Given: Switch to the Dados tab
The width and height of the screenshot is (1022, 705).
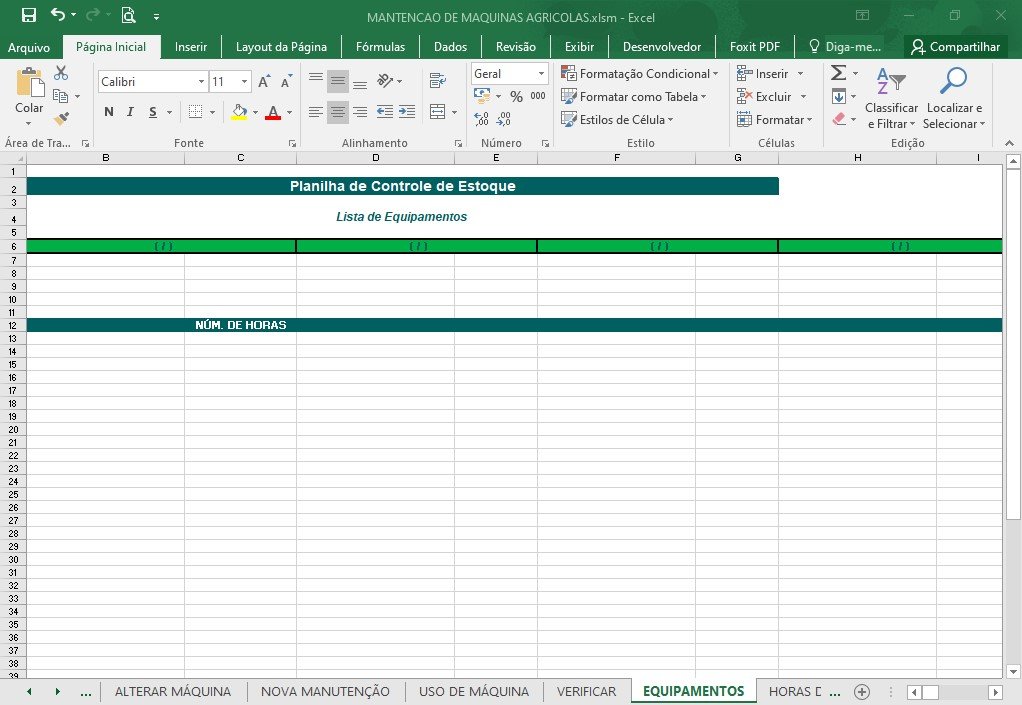Looking at the screenshot, I should [450, 47].
